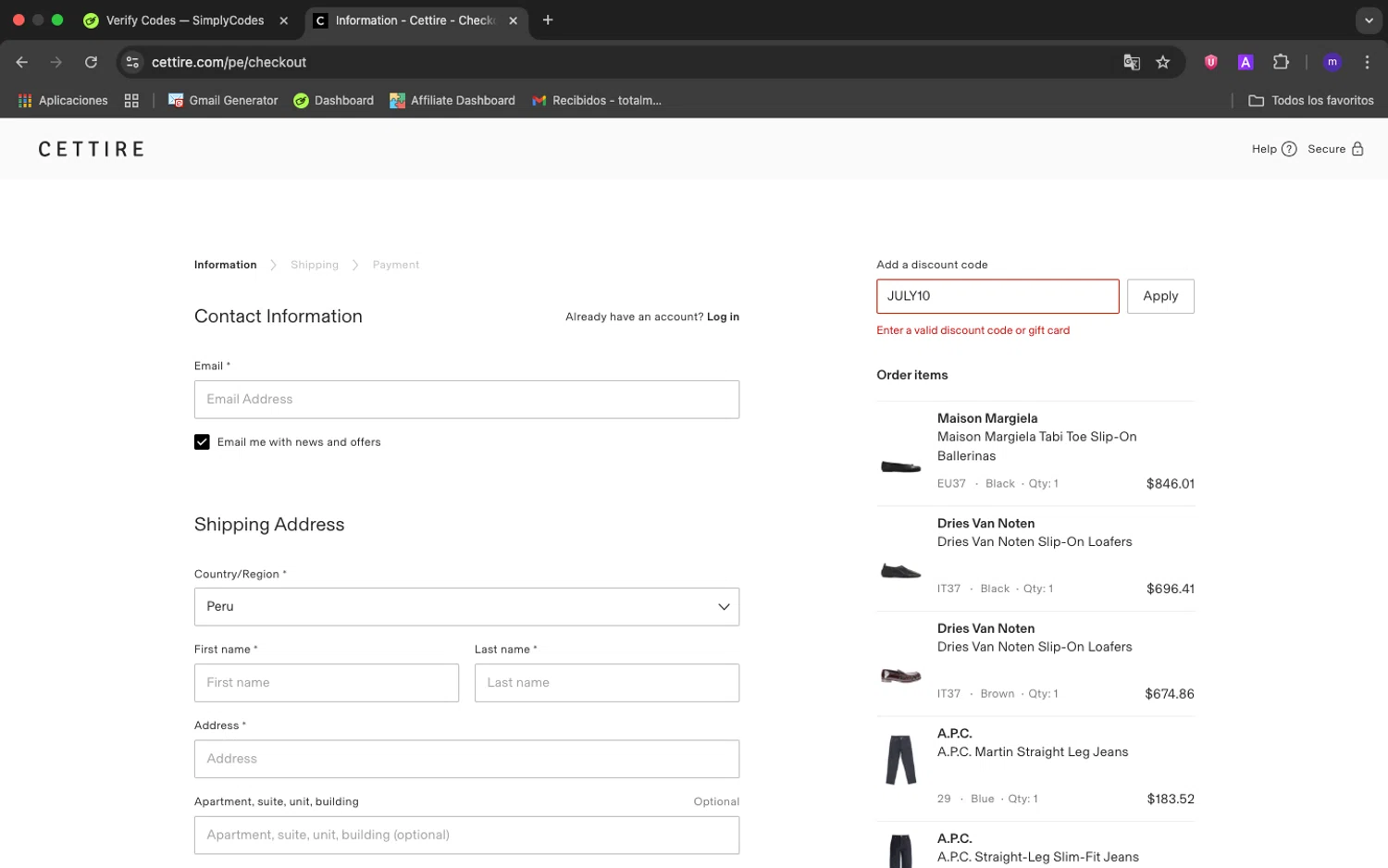Open the red shield extension icon
The image size is (1388, 868).
tap(1210, 62)
